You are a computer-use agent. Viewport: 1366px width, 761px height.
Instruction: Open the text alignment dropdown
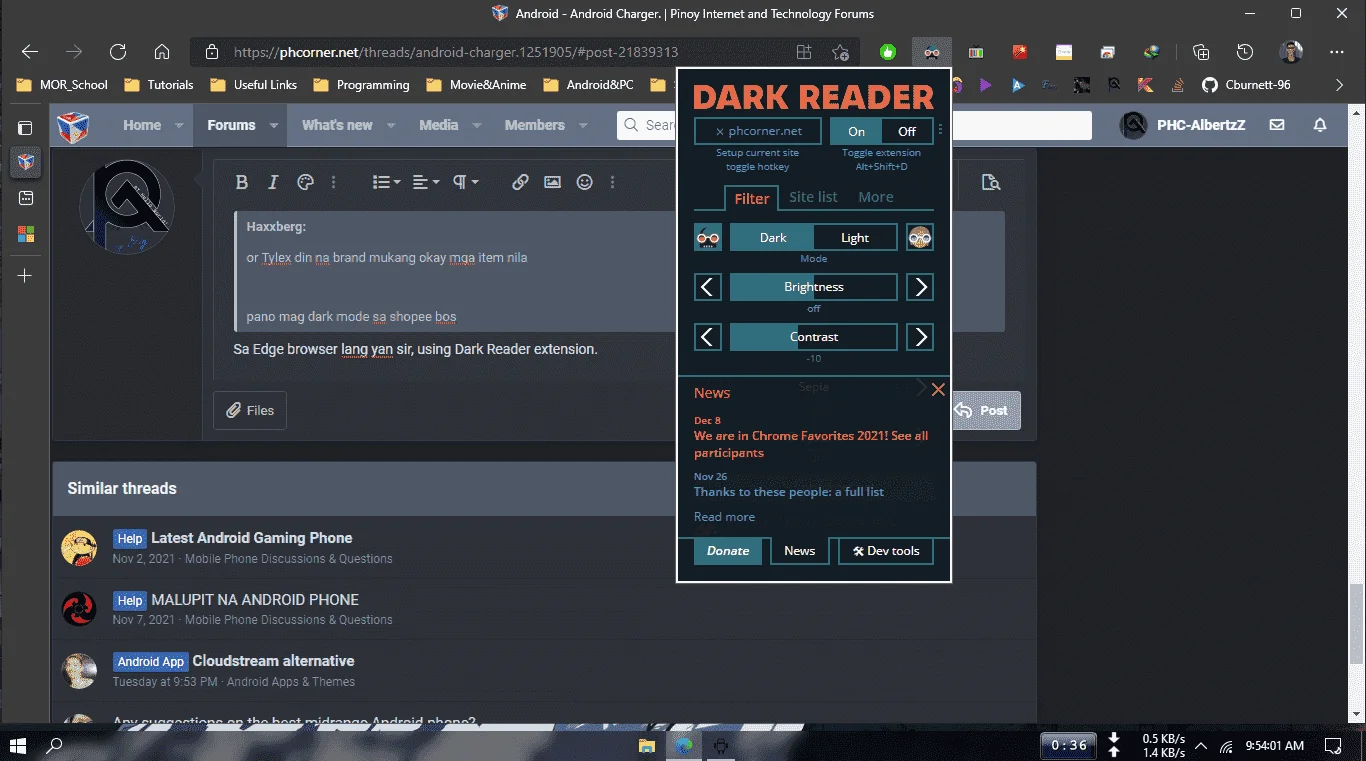tap(426, 182)
